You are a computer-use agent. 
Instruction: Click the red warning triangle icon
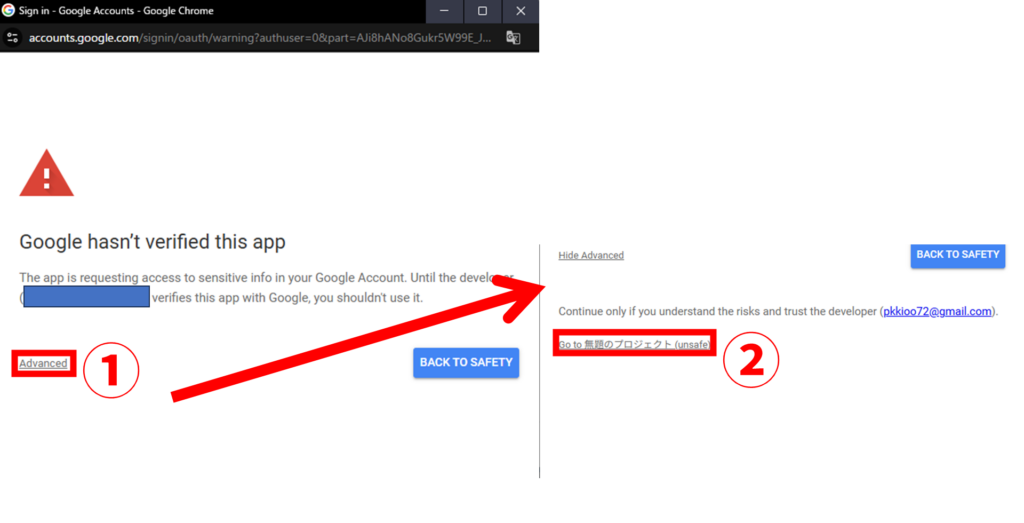[46, 173]
